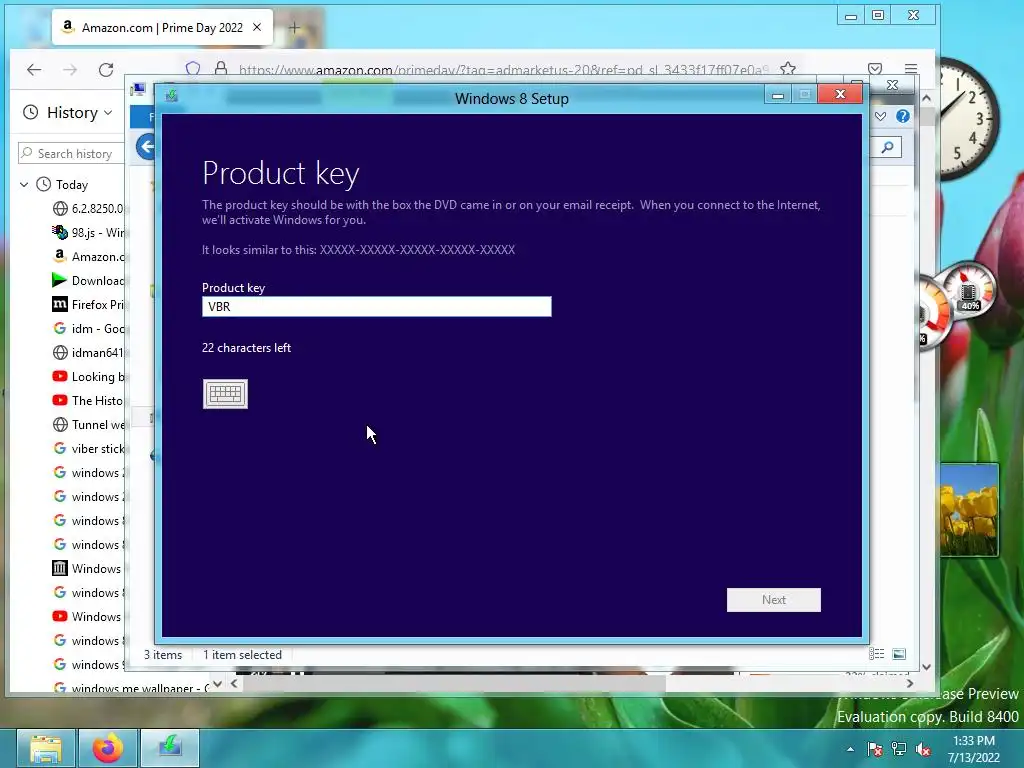Open the on-screen keyboard button
The image size is (1024, 768).
pyautogui.click(x=225, y=394)
